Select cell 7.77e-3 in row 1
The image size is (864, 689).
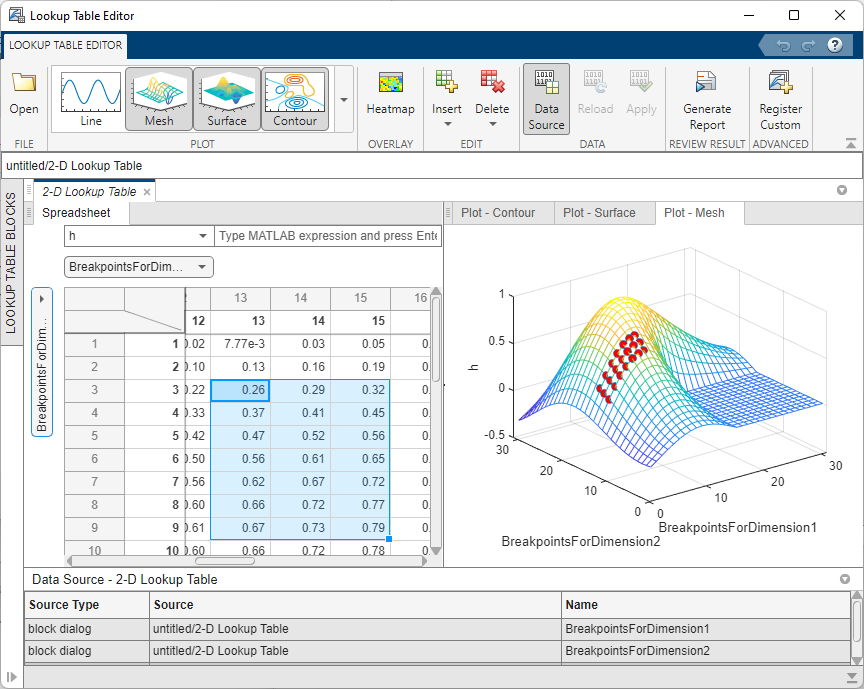[240, 344]
